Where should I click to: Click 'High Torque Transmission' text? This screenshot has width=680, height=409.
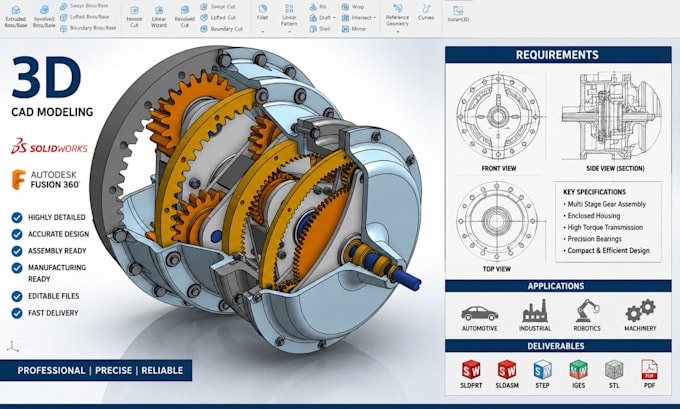605,227
